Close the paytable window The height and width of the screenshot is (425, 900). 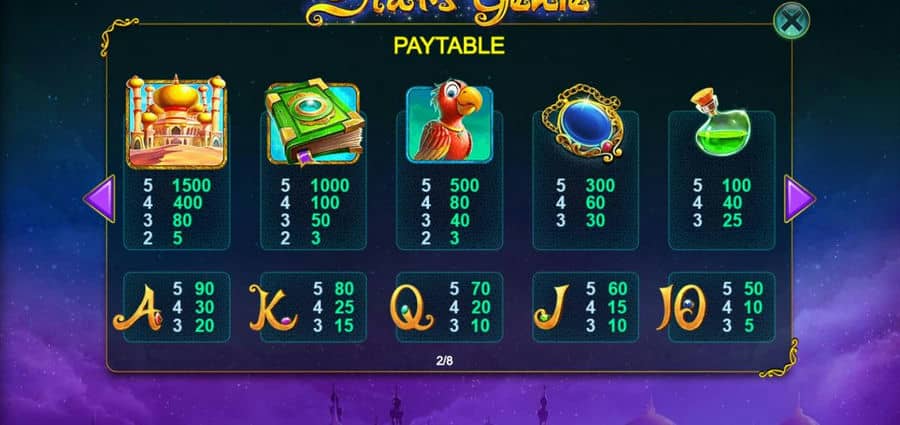[x=792, y=21]
